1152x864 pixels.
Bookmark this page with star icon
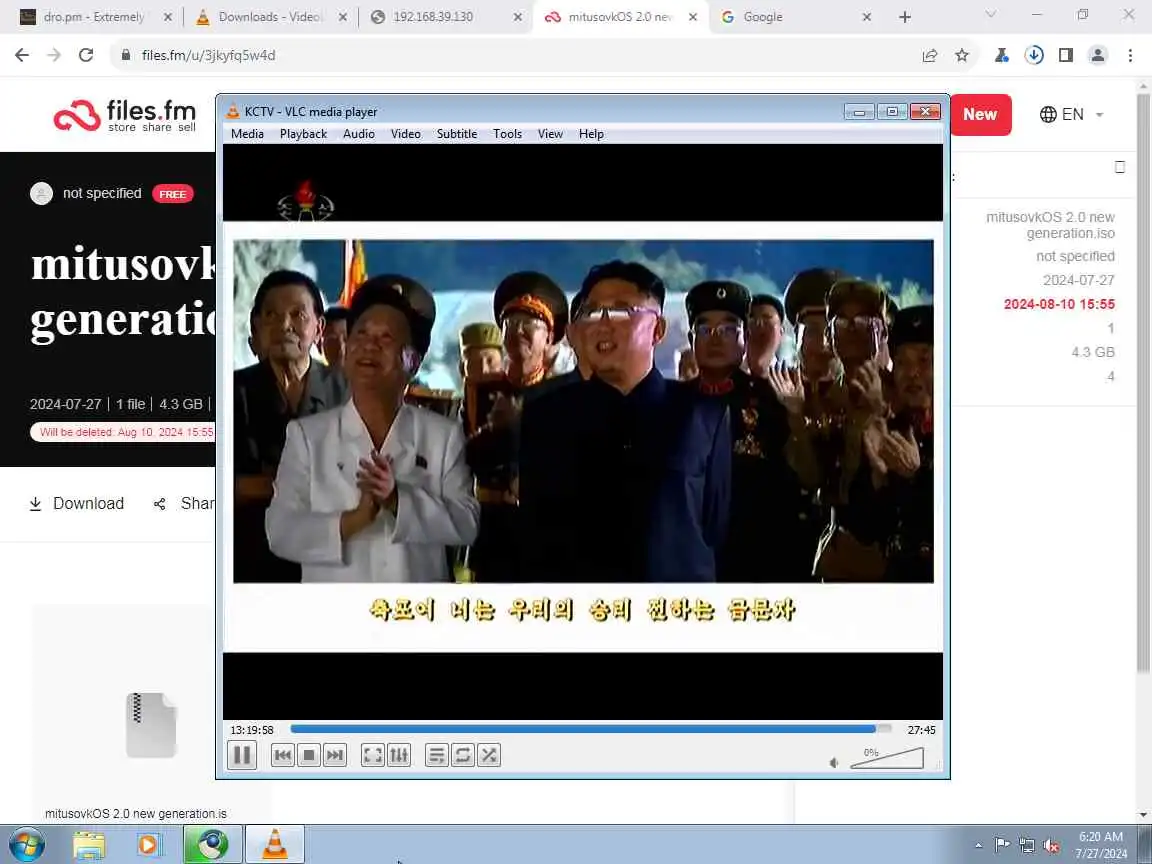tap(962, 55)
